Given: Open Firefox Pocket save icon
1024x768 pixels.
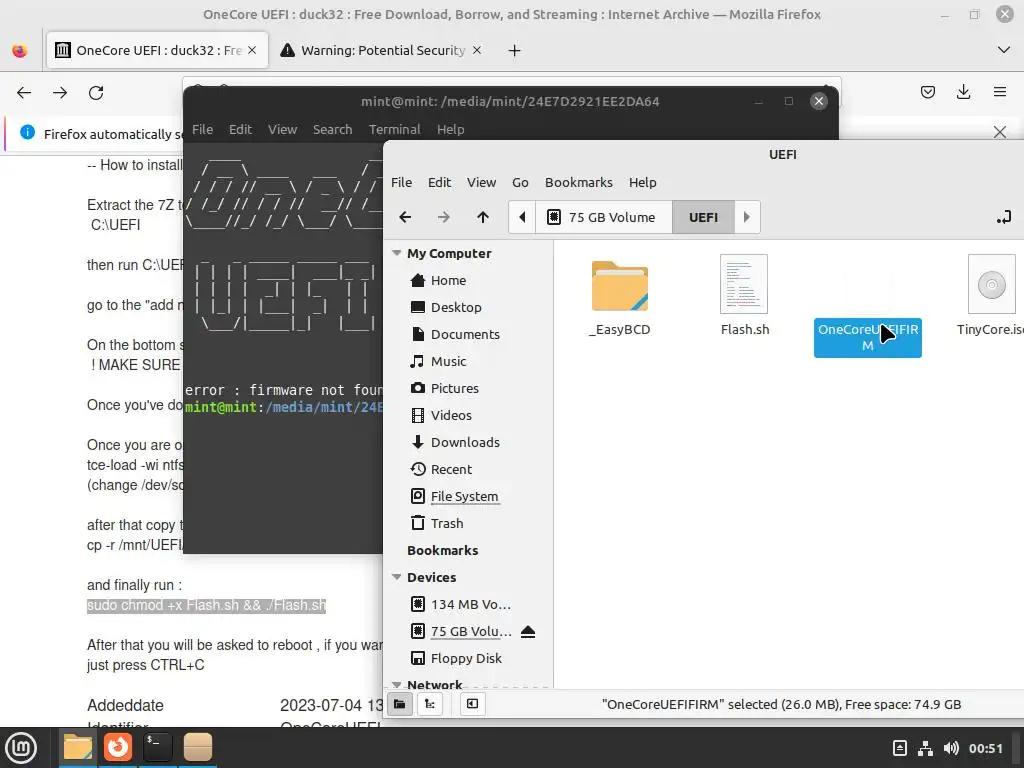Looking at the screenshot, I should [x=927, y=92].
